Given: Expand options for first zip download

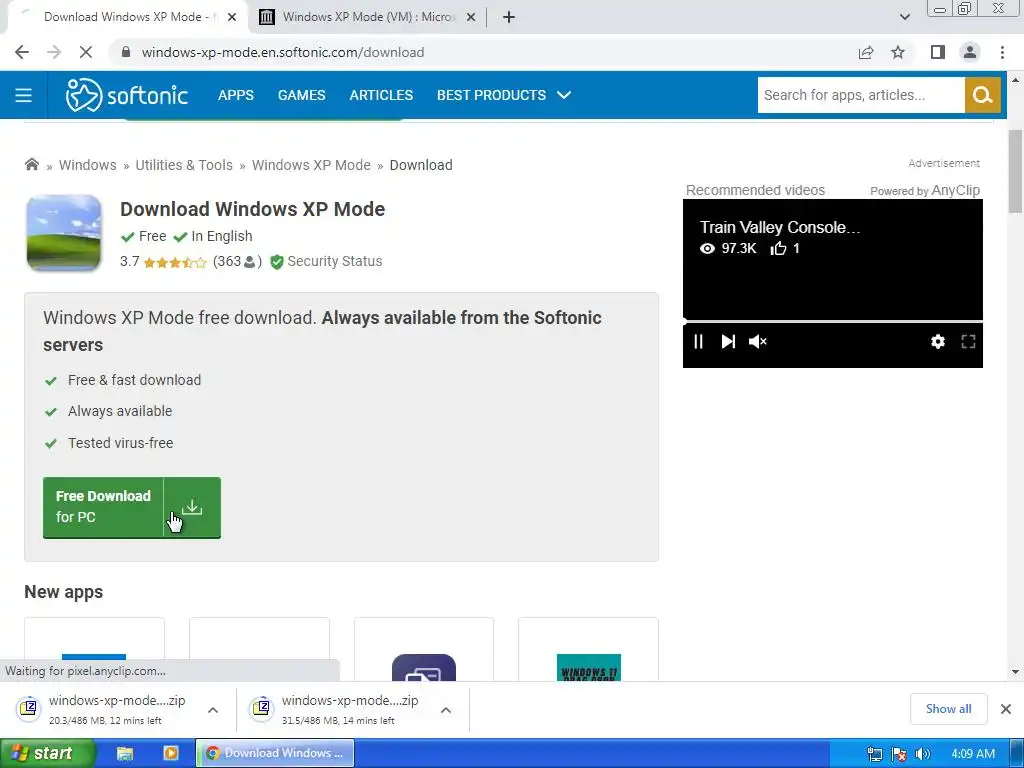Looking at the screenshot, I should coord(213,710).
